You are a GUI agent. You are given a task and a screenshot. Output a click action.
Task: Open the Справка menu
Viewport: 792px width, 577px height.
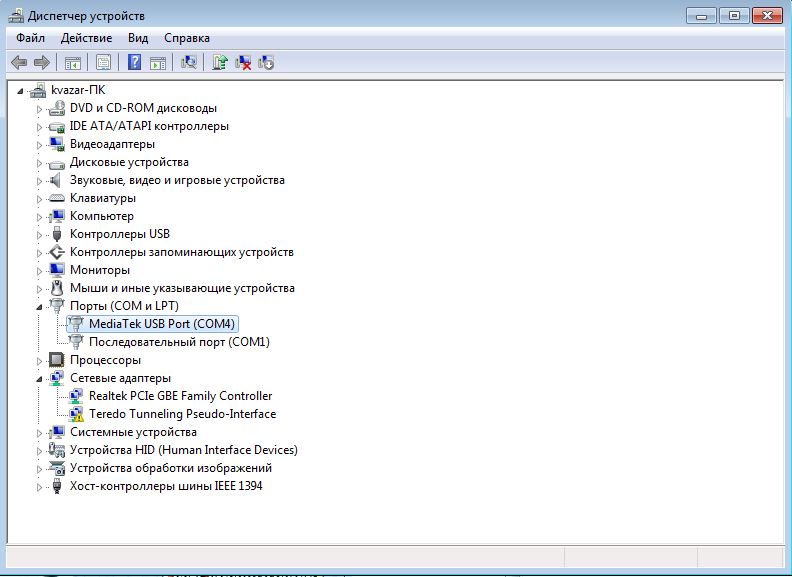tap(187, 38)
